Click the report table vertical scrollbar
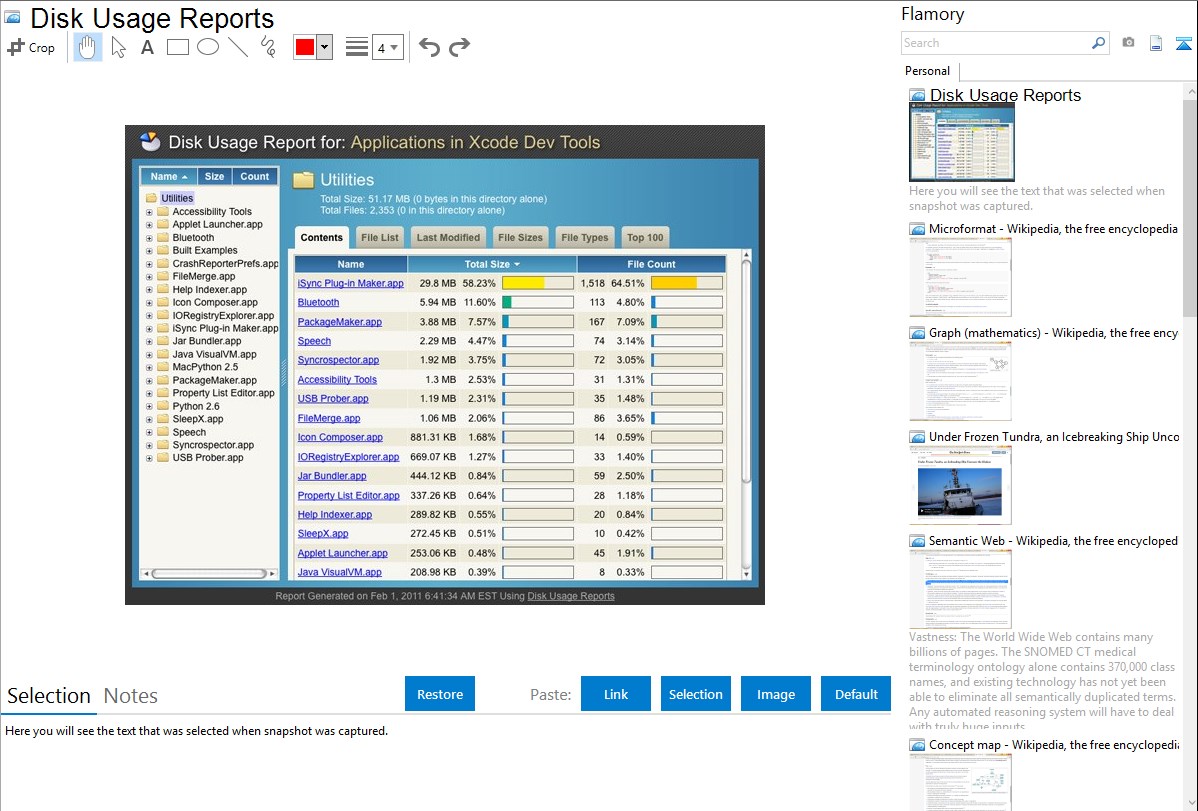 tap(746, 371)
